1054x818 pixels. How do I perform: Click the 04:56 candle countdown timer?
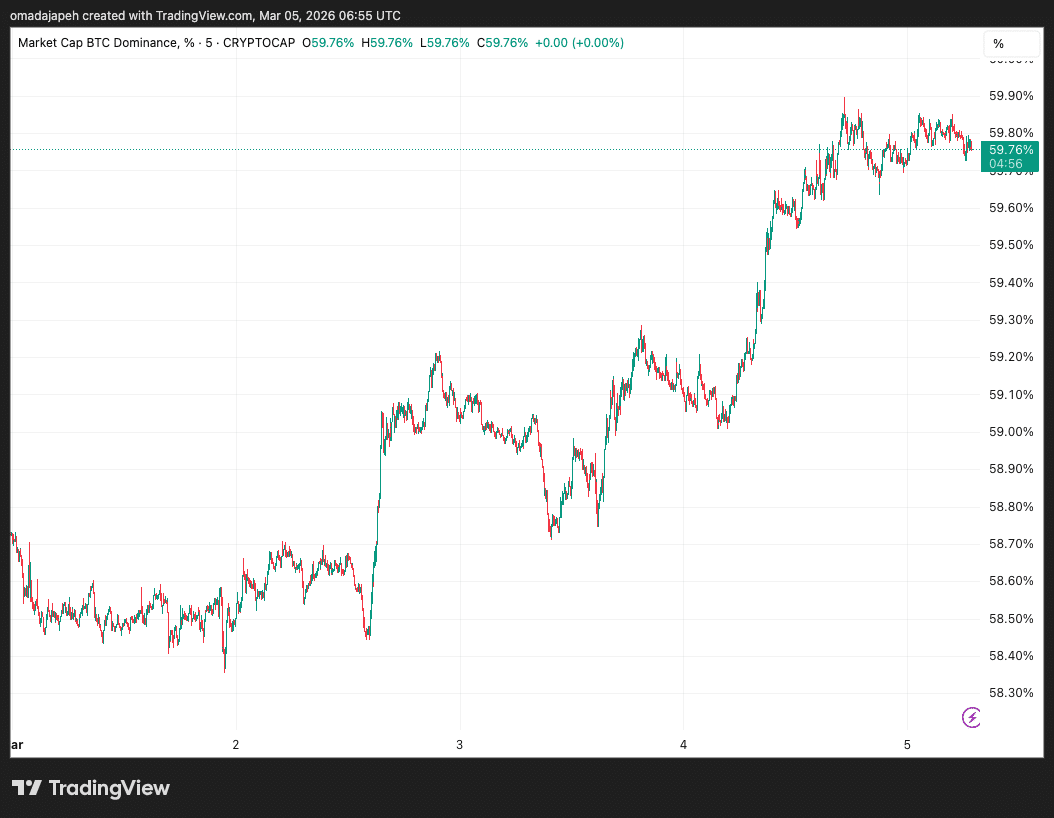click(1006, 164)
